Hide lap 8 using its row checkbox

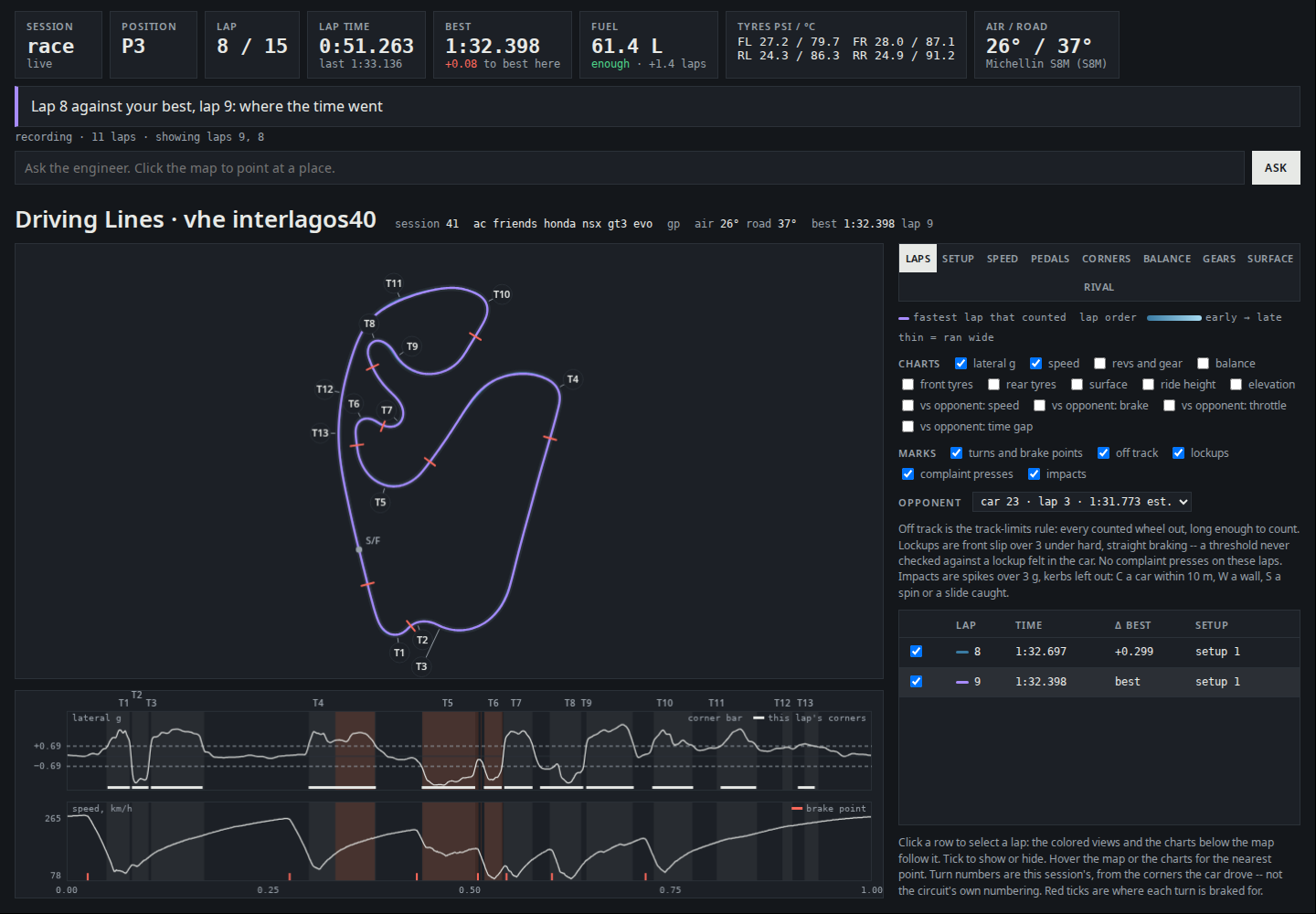(x=916, y=652)
